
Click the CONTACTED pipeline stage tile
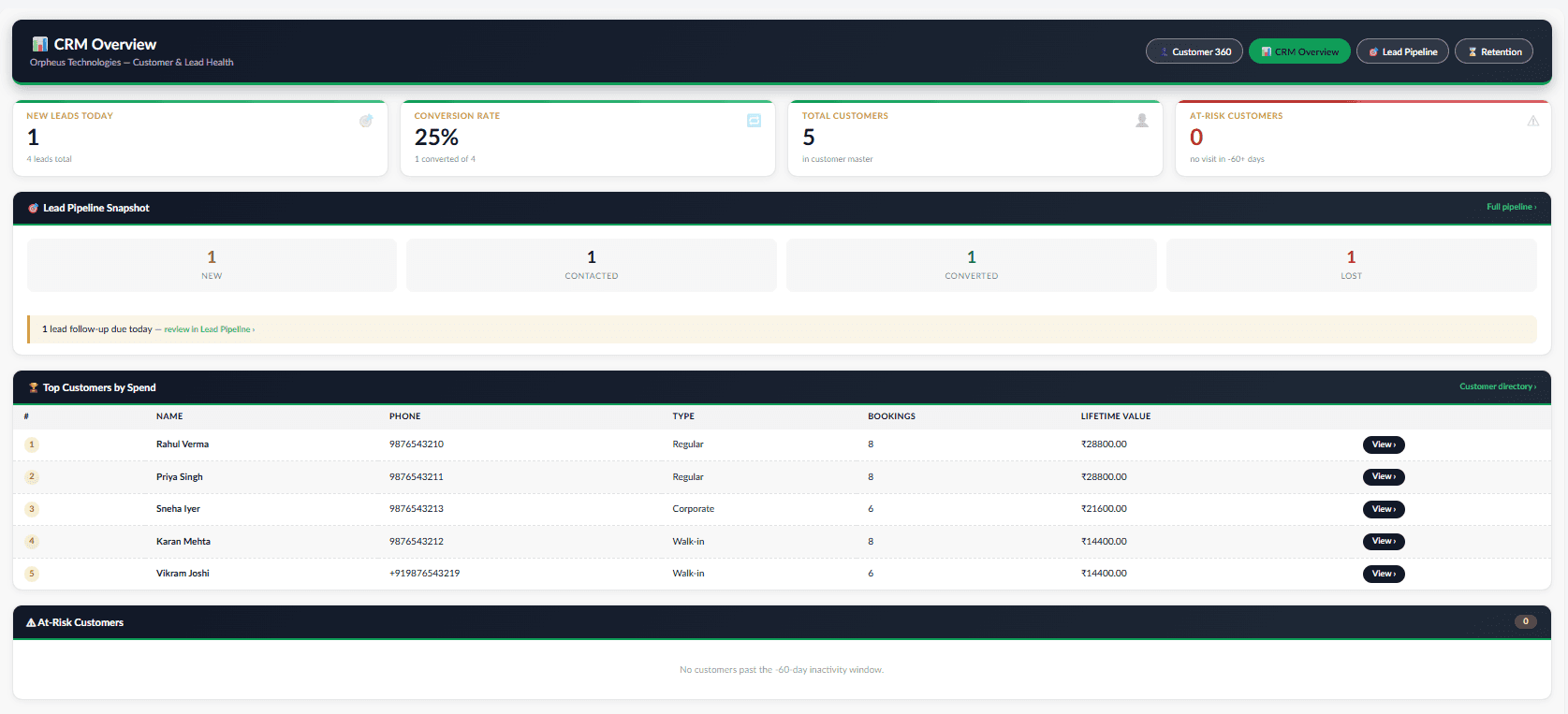[592, 265]
